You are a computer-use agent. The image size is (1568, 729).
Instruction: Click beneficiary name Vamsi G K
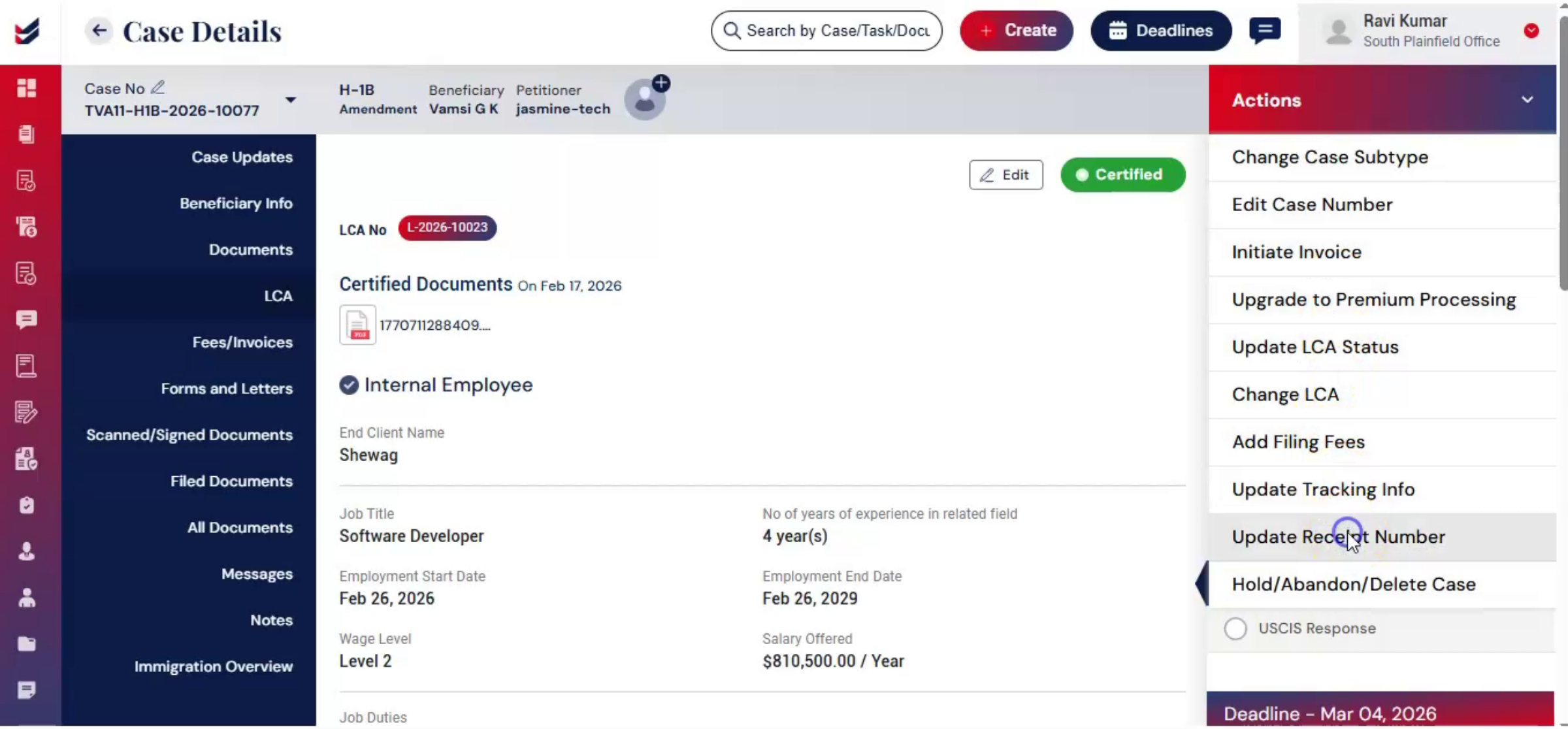[x=463, y=109]
